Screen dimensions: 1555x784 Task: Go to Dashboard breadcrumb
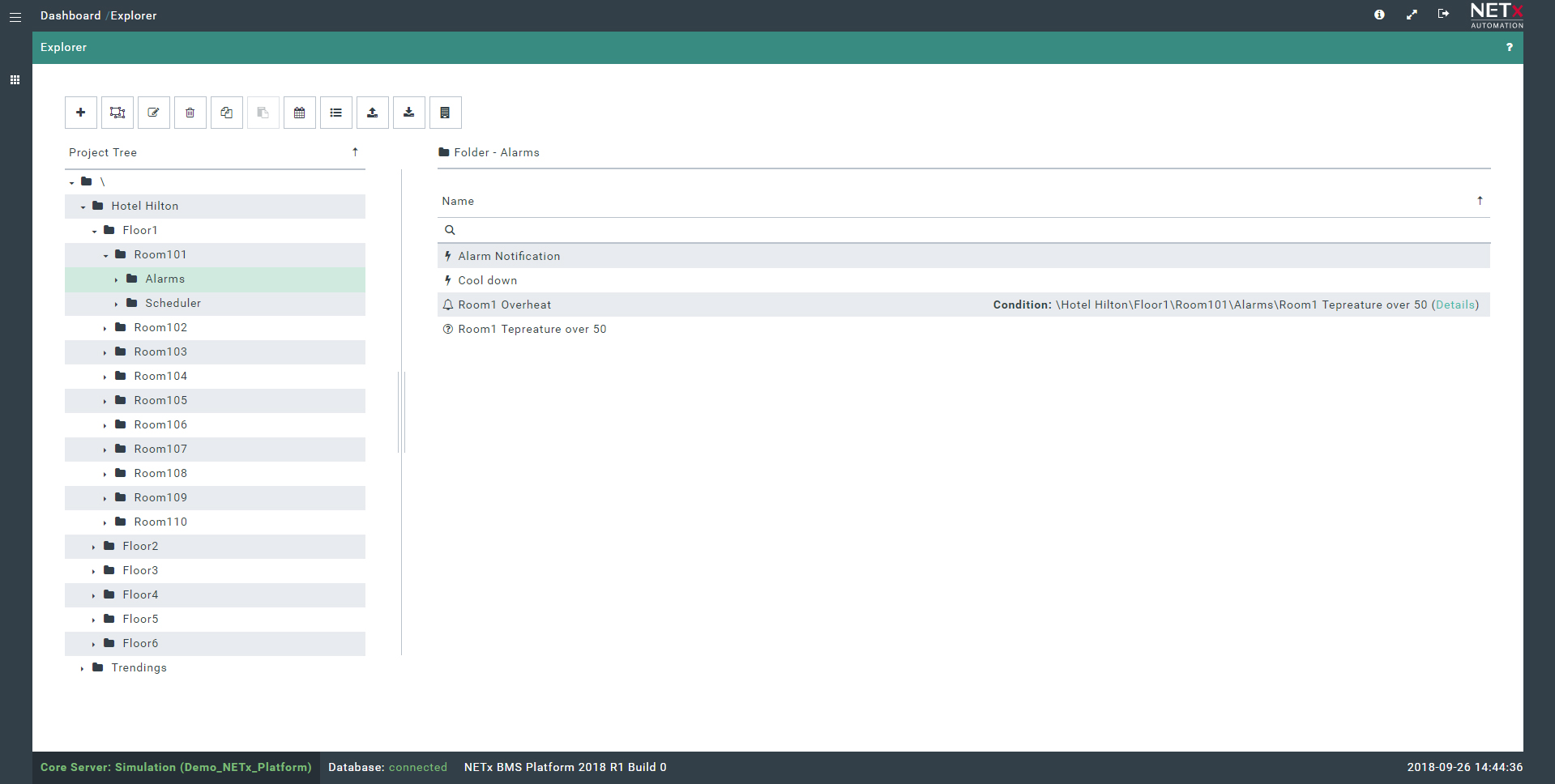[70, 15]
